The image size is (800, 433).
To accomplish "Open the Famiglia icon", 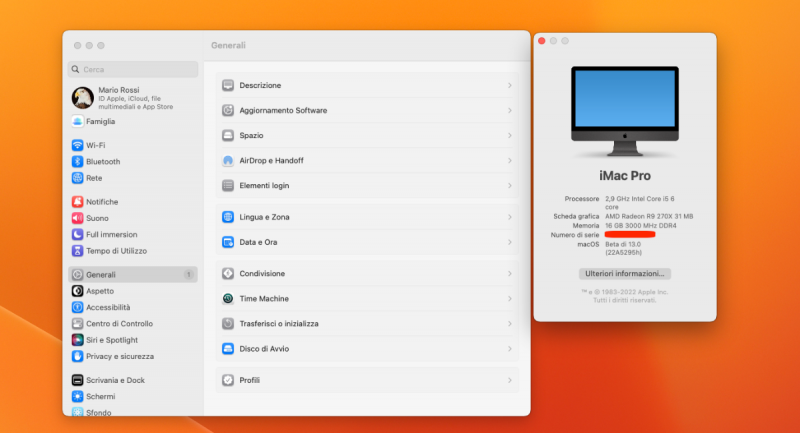I will click(77, 121).
